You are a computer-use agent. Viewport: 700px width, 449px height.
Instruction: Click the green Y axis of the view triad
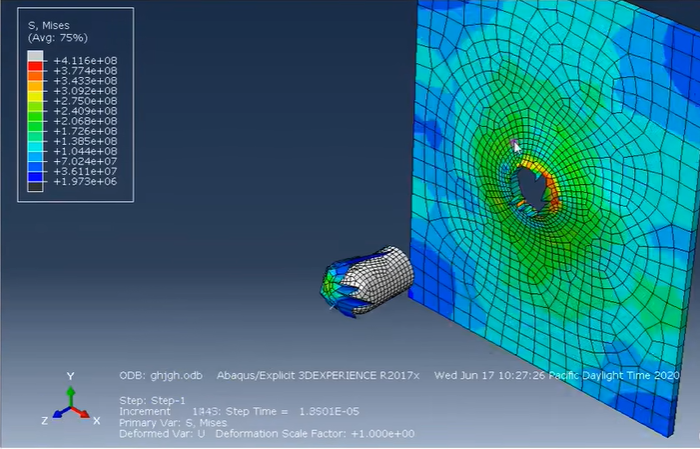(x=71, y=397)
